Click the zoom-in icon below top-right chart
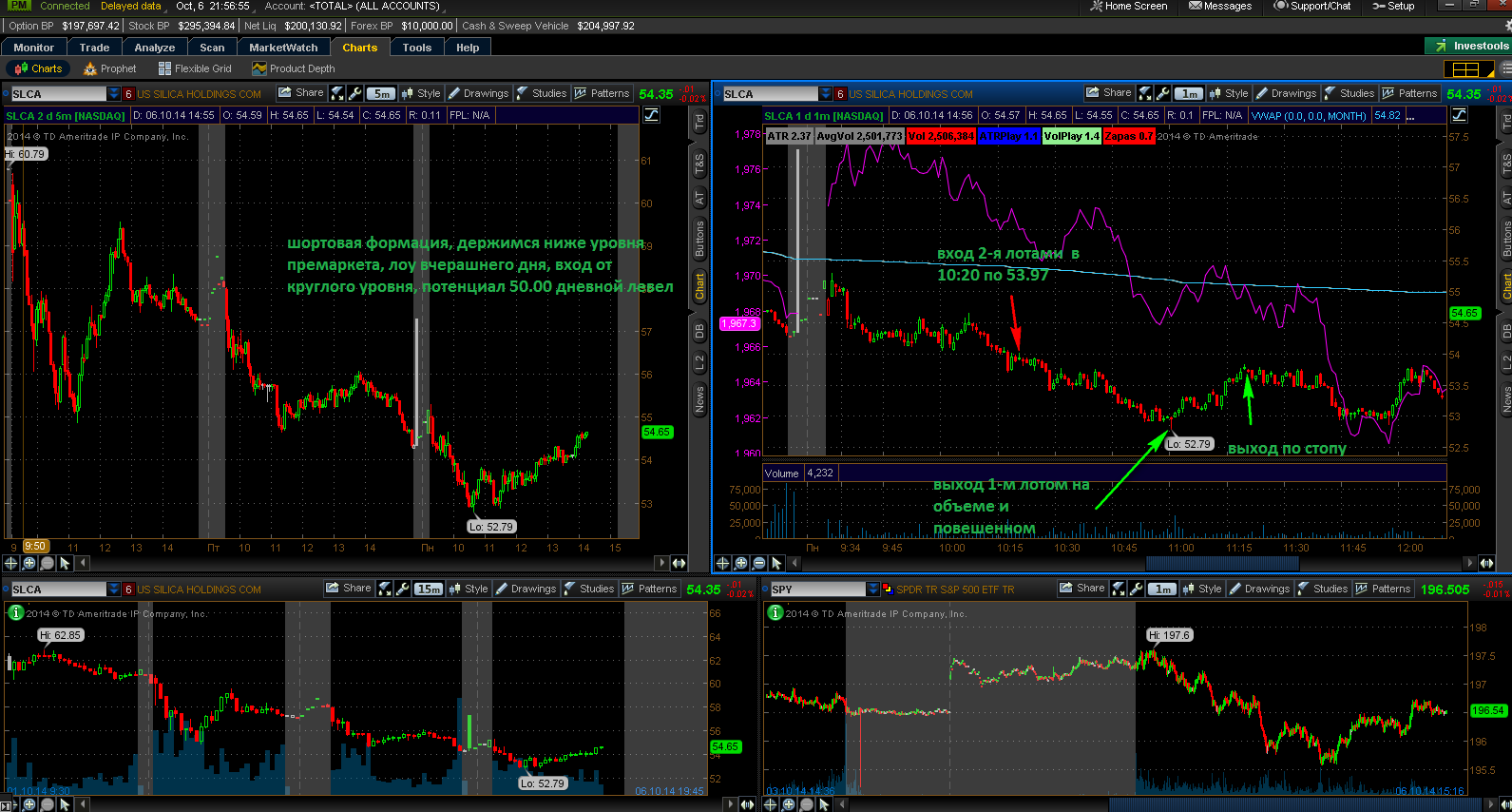 click(740, 563)
